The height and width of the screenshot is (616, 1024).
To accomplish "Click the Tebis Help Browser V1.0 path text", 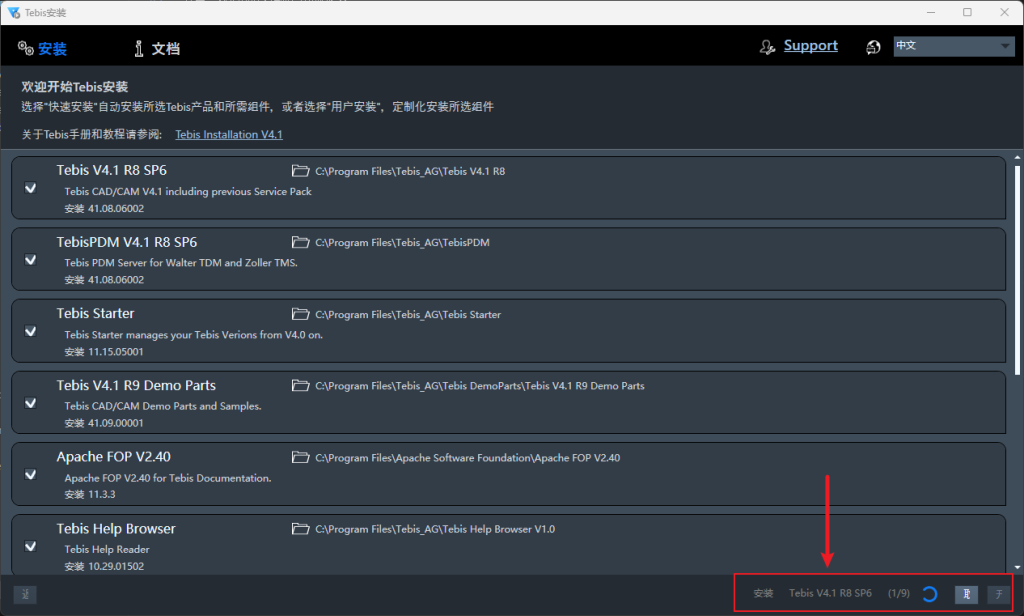I will pyautogui.click(x=435, y=529).
